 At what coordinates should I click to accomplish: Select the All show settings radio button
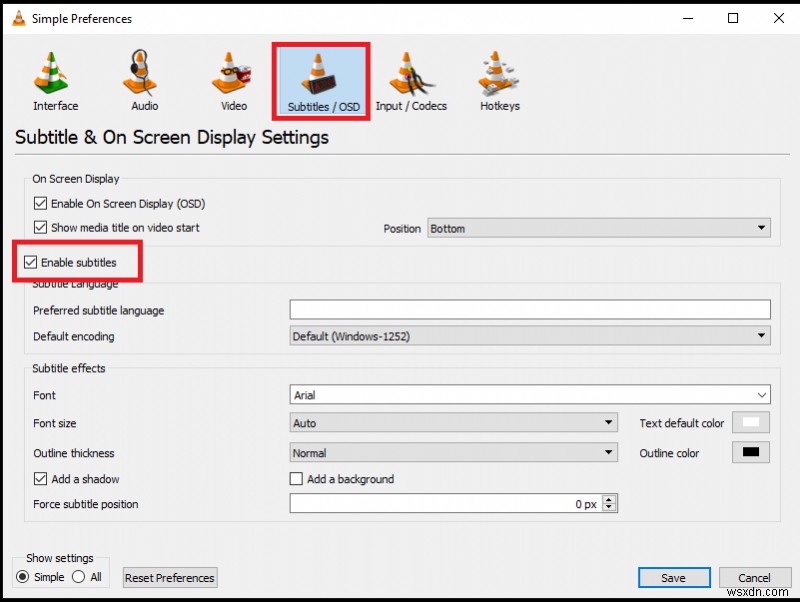click(x=79, y=577)
